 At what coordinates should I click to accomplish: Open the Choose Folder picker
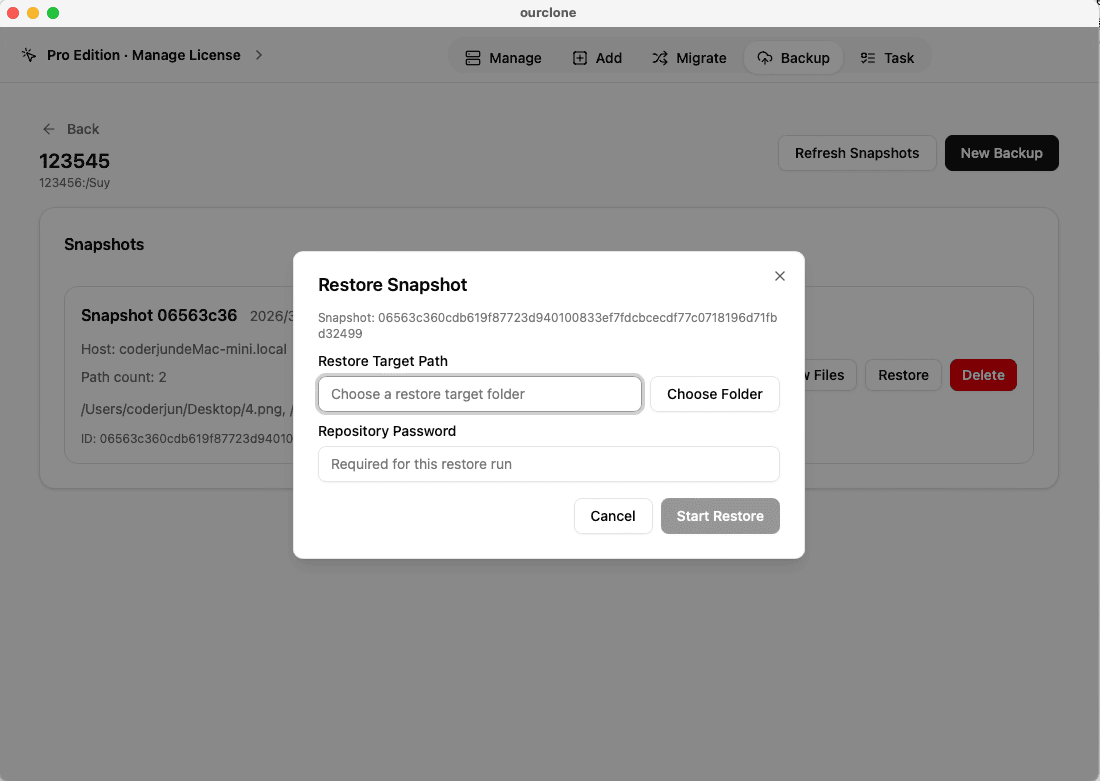714,394
